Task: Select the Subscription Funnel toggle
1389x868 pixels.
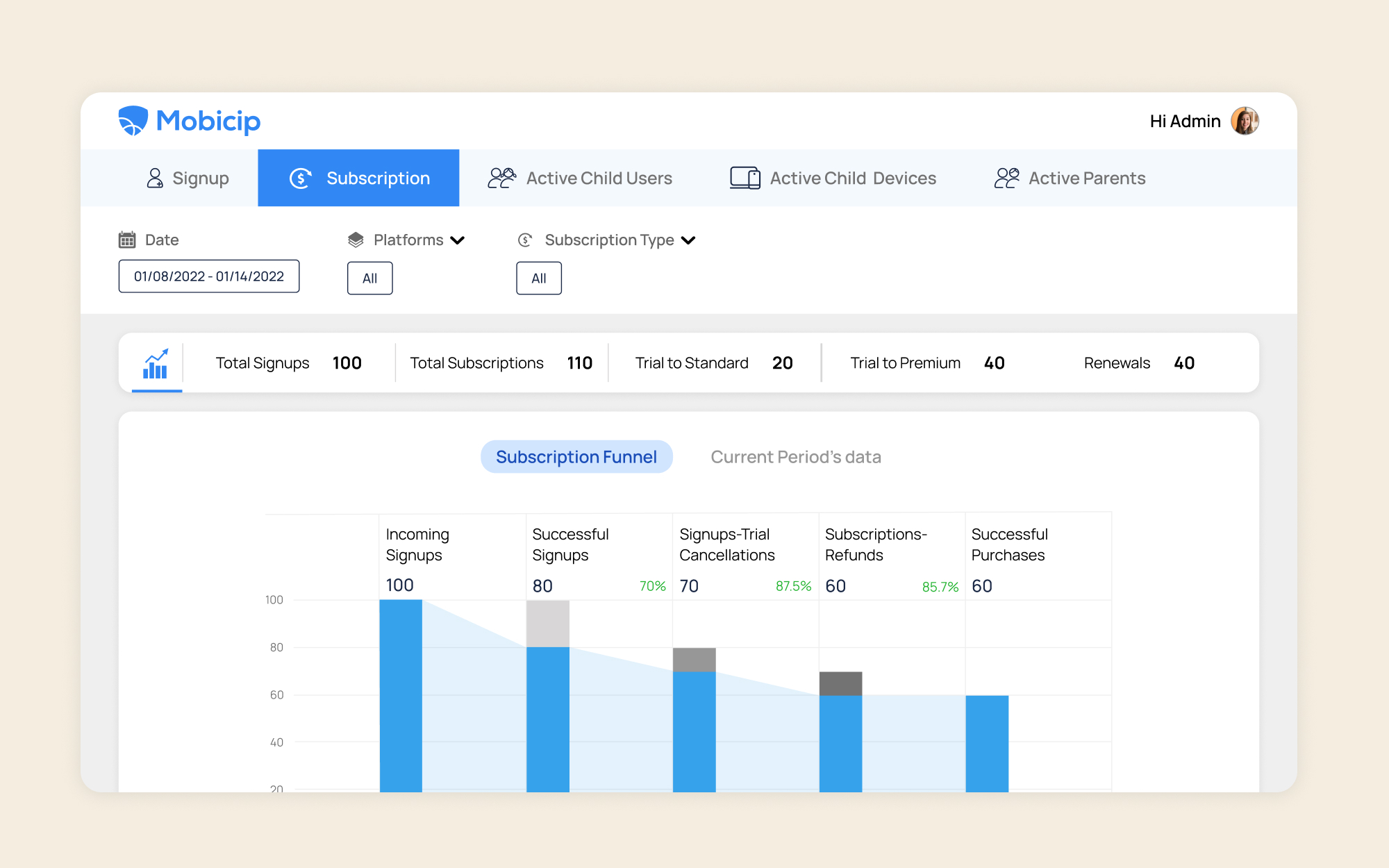Action: click(576, 456)
